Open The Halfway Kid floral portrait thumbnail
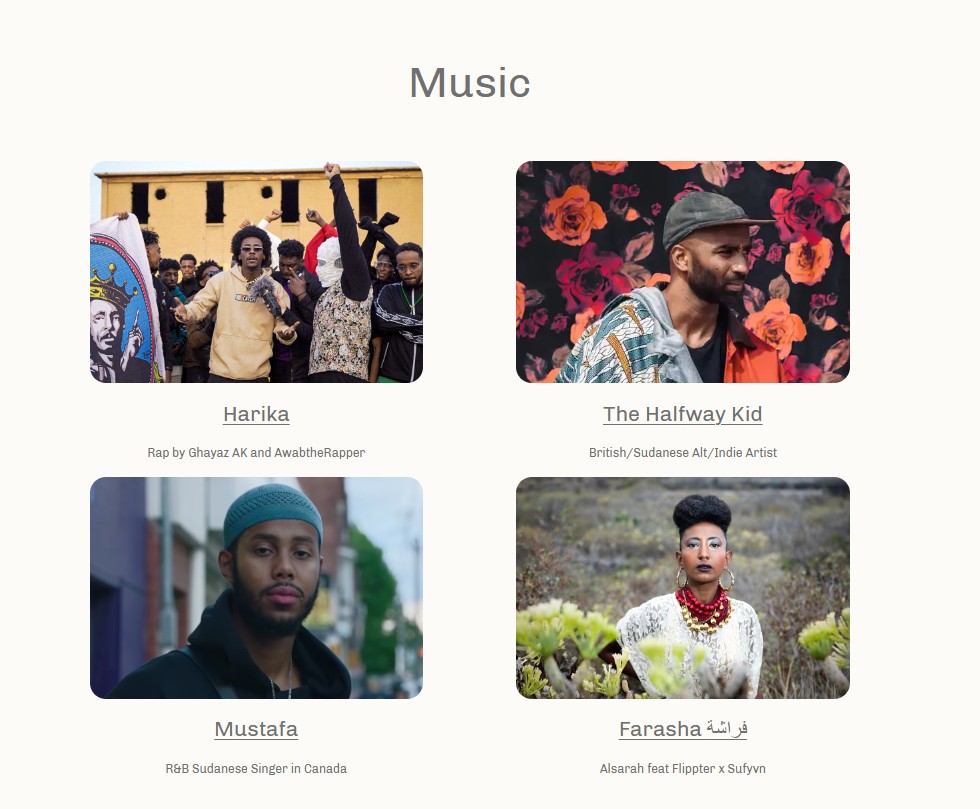The image size is (980, 809). coord(682,272)
